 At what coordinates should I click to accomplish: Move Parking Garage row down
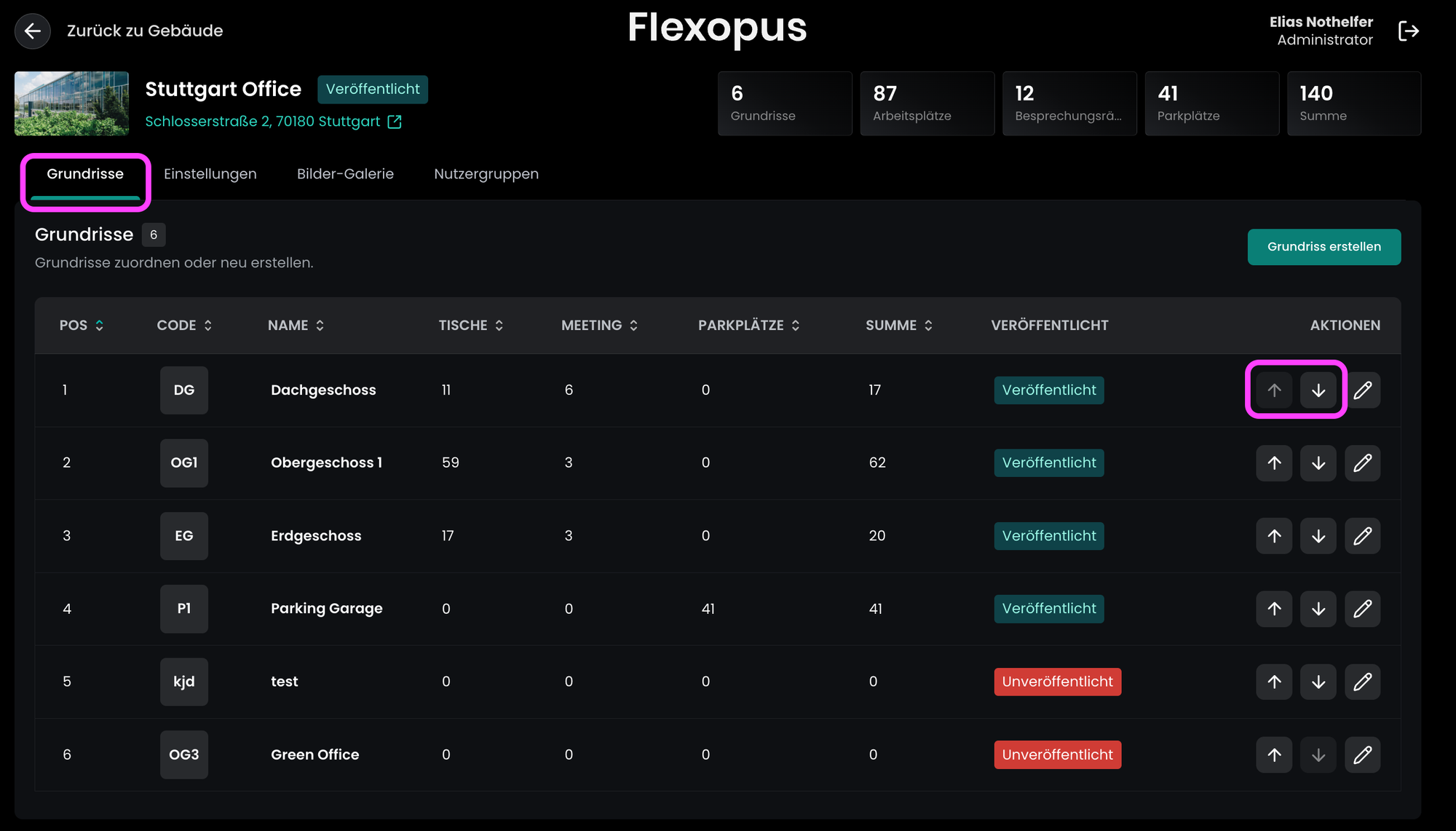pyautogui.click(x=1318, y=609)
